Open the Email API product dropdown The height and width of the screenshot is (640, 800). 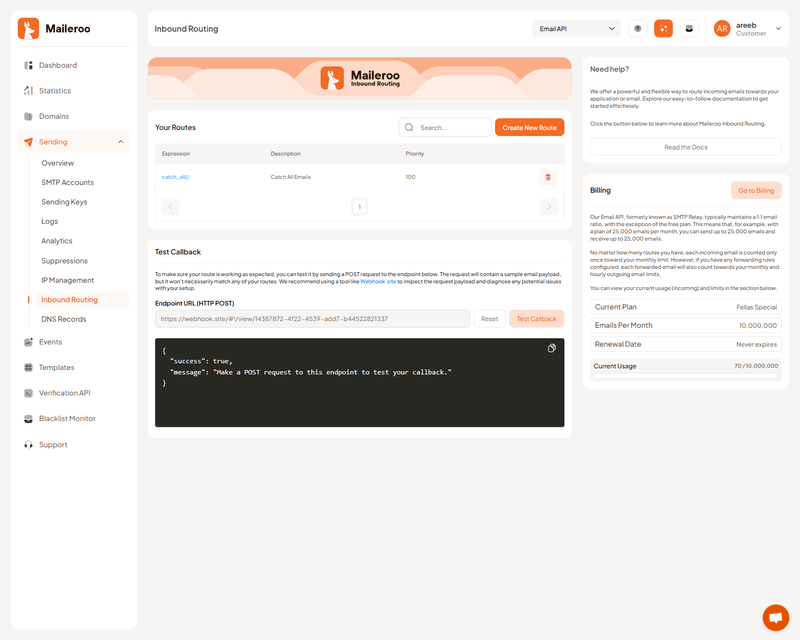point(577,29)
